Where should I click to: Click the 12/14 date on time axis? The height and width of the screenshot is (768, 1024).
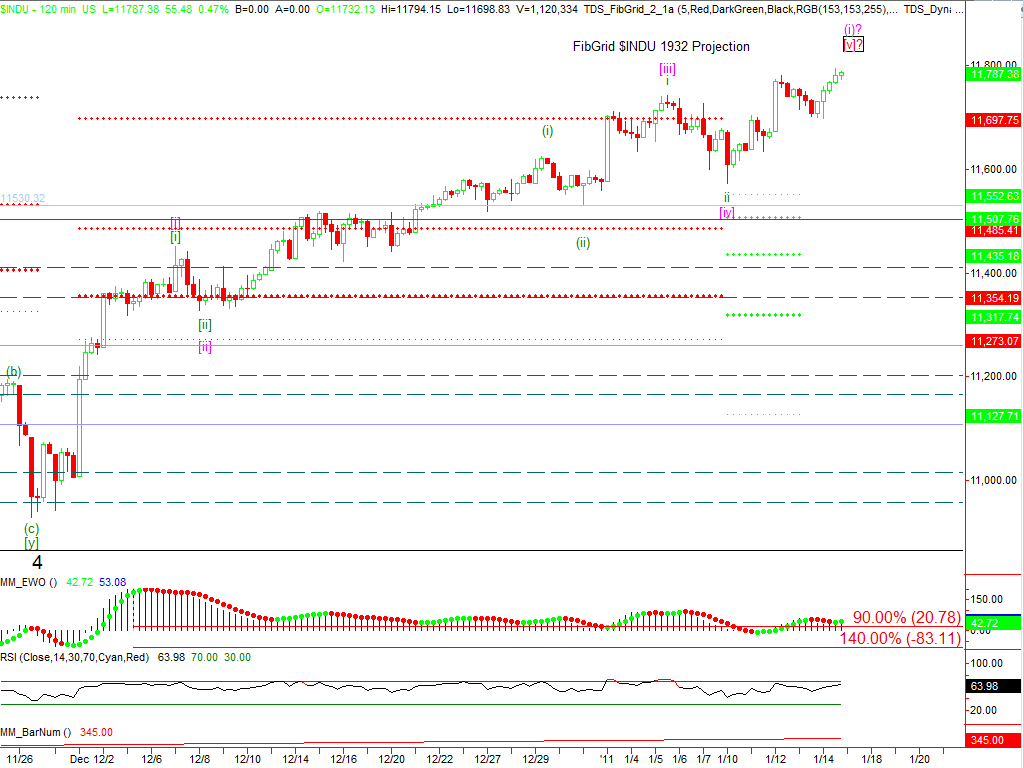(295, 759)
